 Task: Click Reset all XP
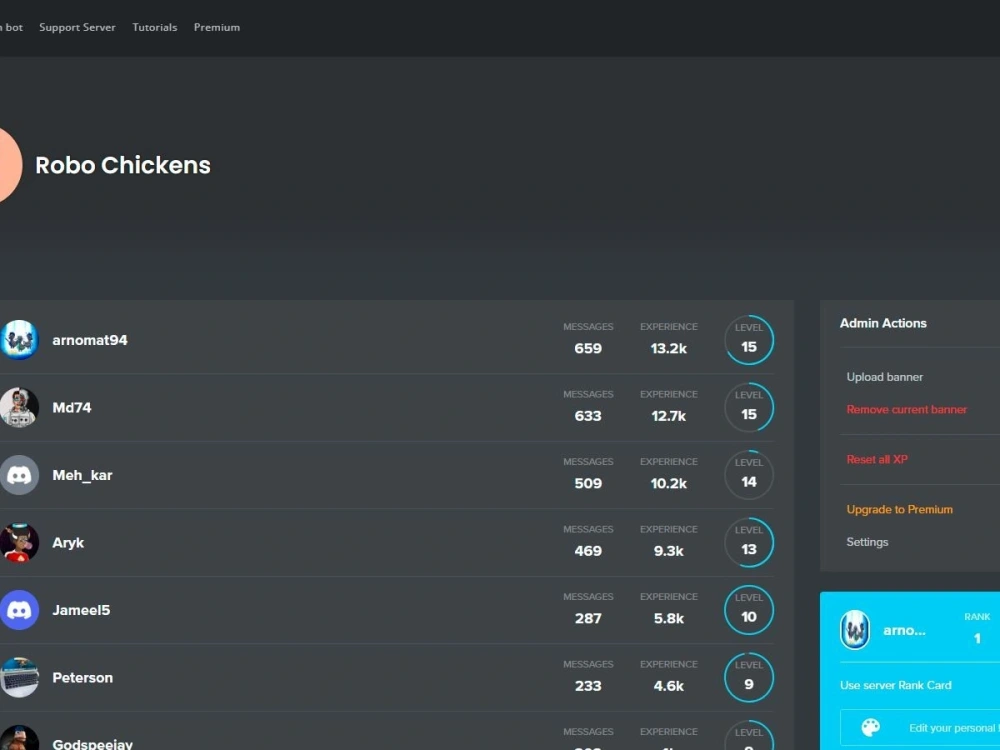(877, 459)
